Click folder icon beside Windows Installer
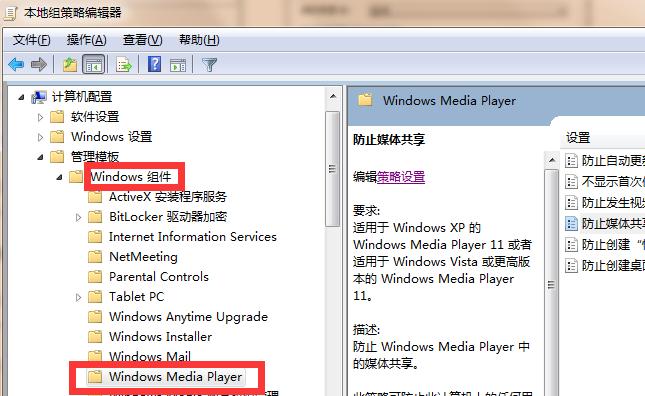645x396 pixels. [x=95, y=337]
